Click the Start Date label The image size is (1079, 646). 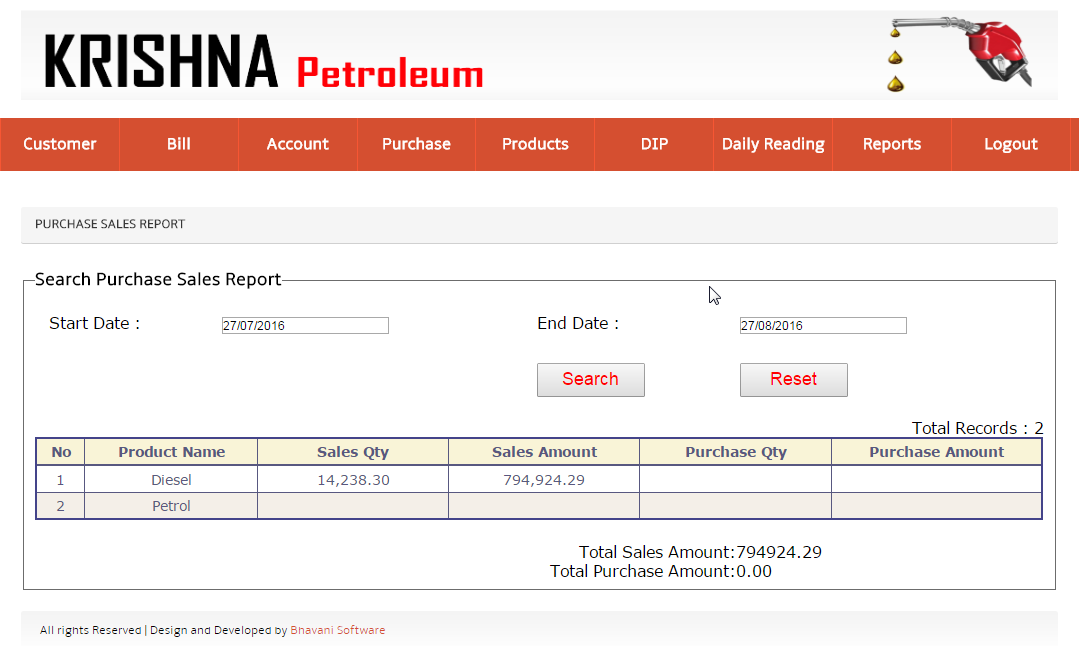(94, 323)
